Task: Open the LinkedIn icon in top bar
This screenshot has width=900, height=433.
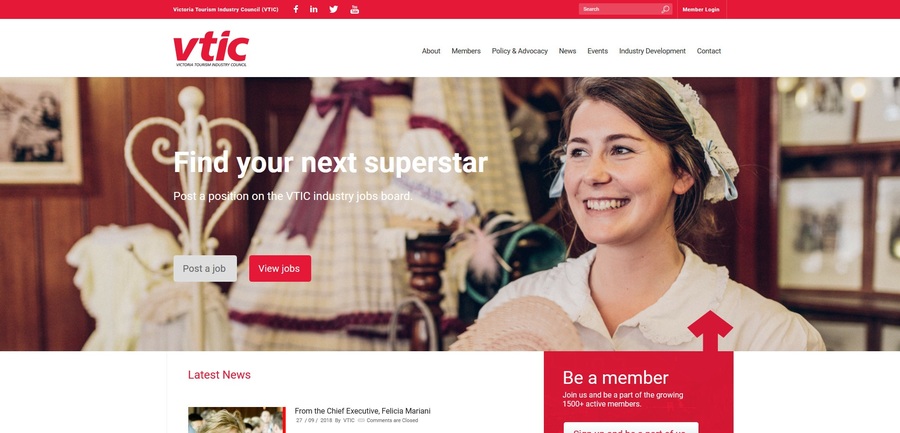Action: (x=313, y=9)
